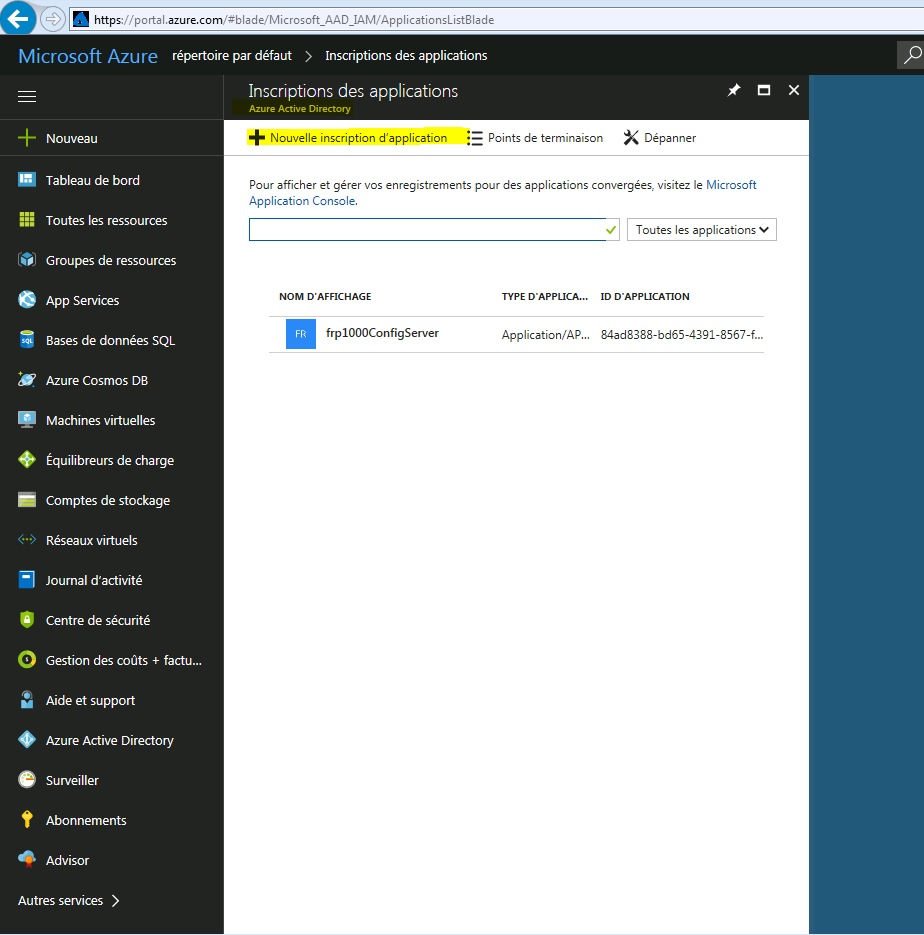Click Application/AP... type cell
Viewport: 924px width, 935px height.
tap(545, 335)
